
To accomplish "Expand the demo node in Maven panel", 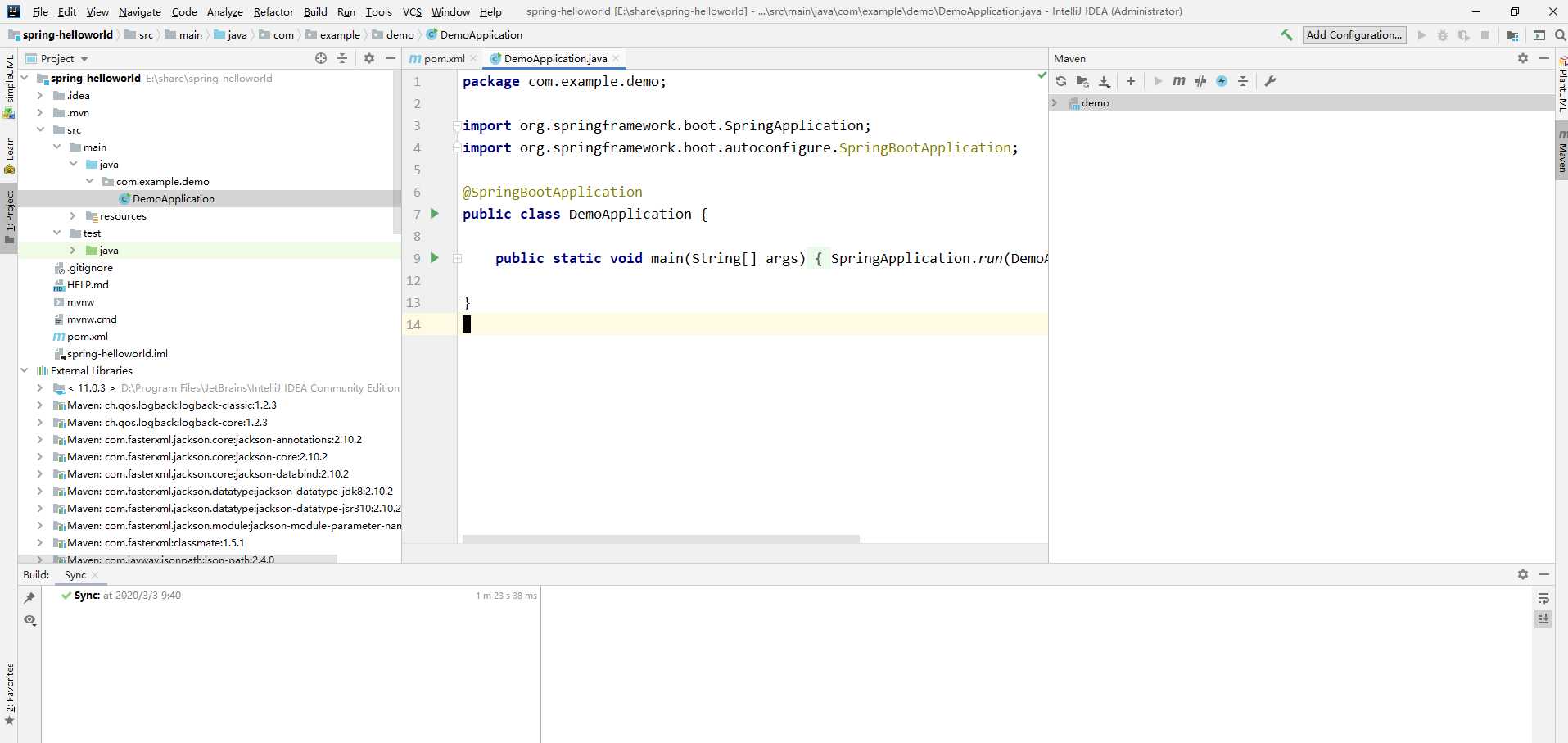I will point(1055,103).
